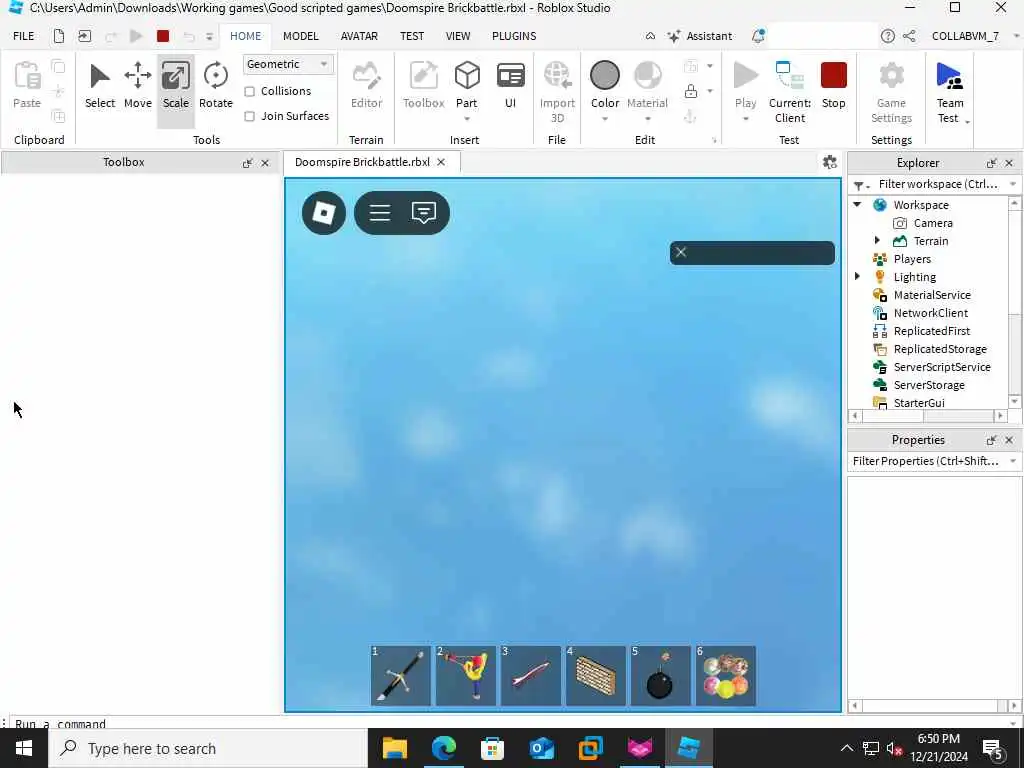The height and width of the screenshot is (768, 1024).
Task: Select the Select tool
Action: 99,86
